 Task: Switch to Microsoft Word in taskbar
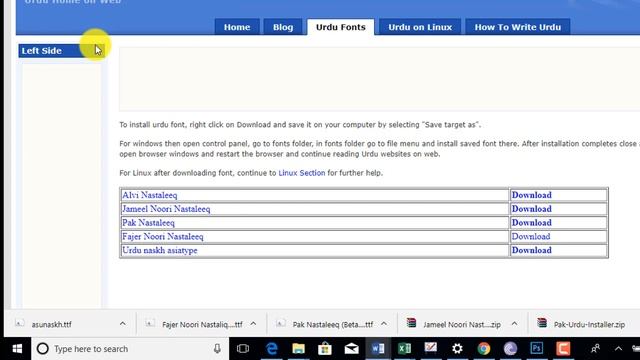tap(378, 349)
